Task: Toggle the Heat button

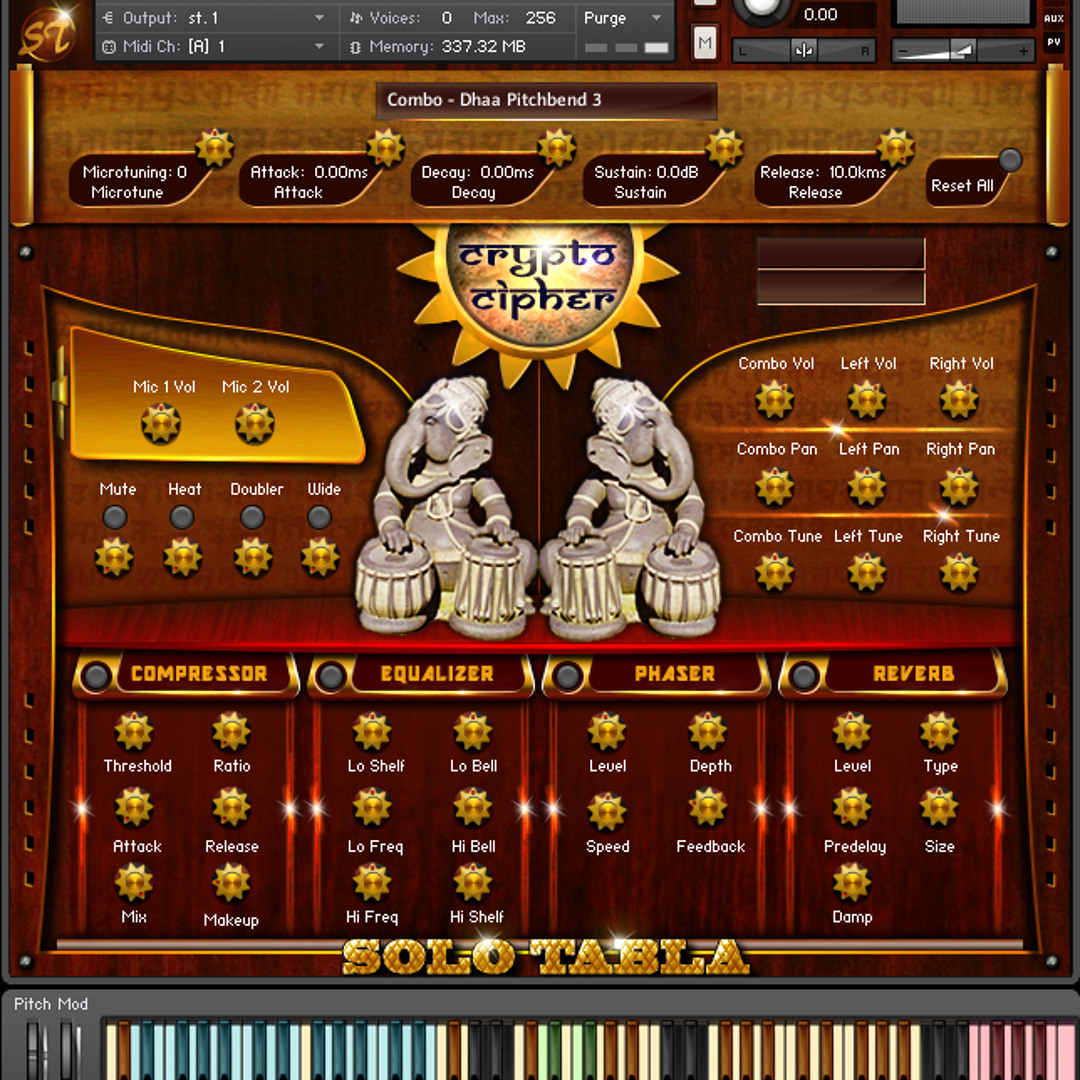Action: [182, 517]
